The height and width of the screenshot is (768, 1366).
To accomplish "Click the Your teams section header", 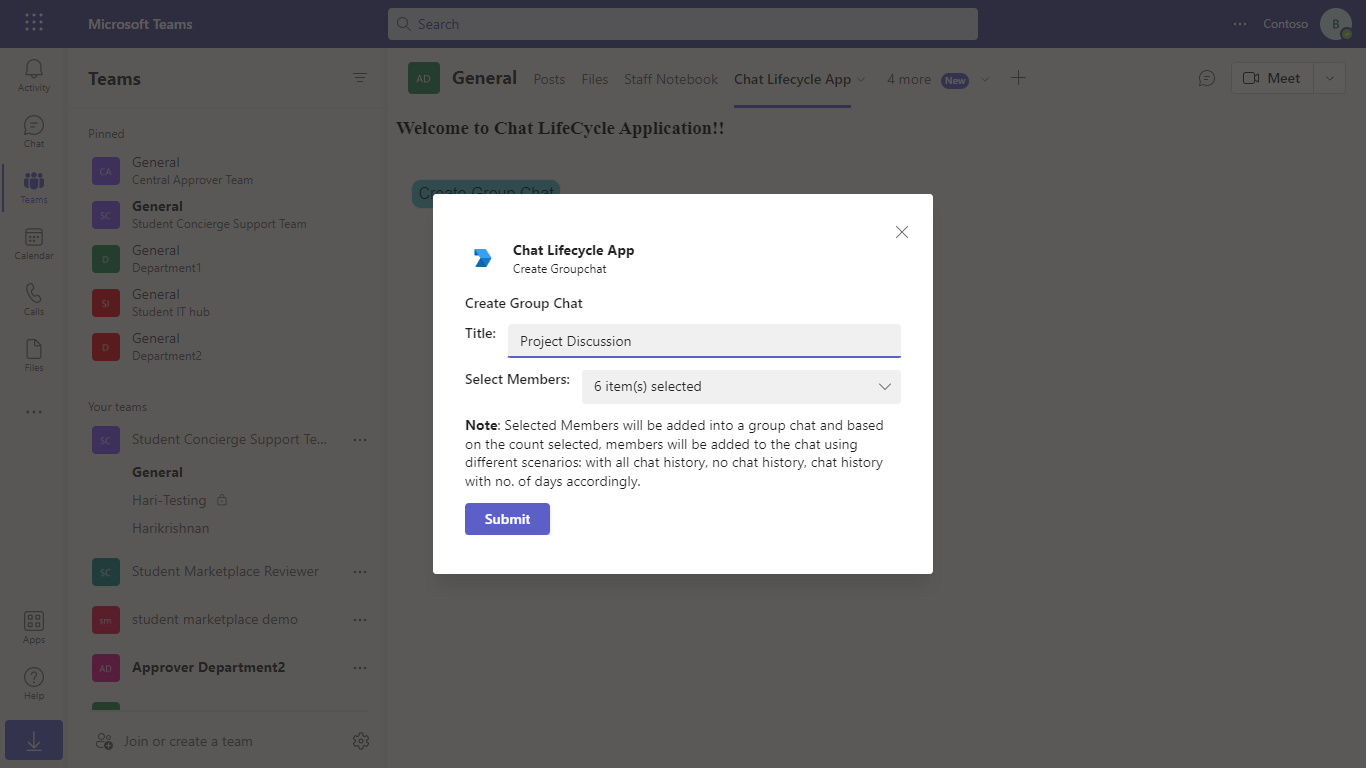I will [x=117, y=407].
